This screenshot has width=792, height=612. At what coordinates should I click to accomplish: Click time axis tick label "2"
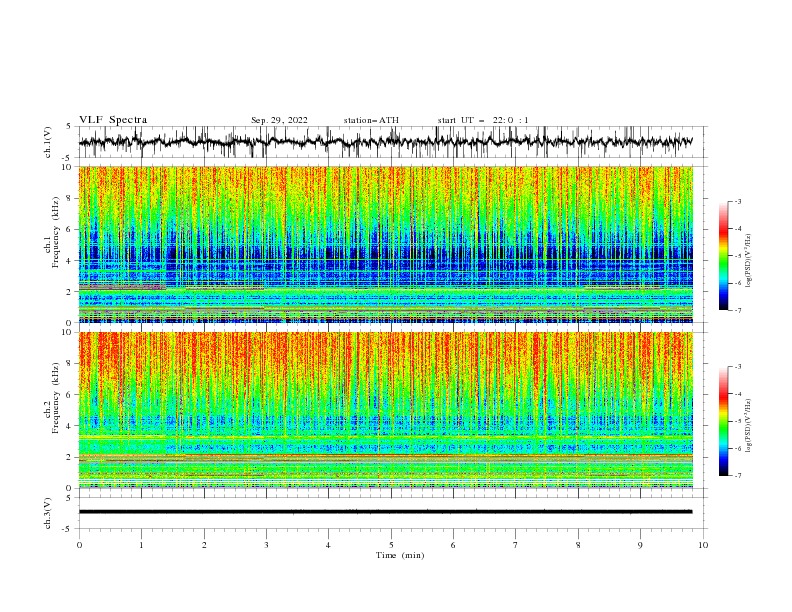coord(204,545)
